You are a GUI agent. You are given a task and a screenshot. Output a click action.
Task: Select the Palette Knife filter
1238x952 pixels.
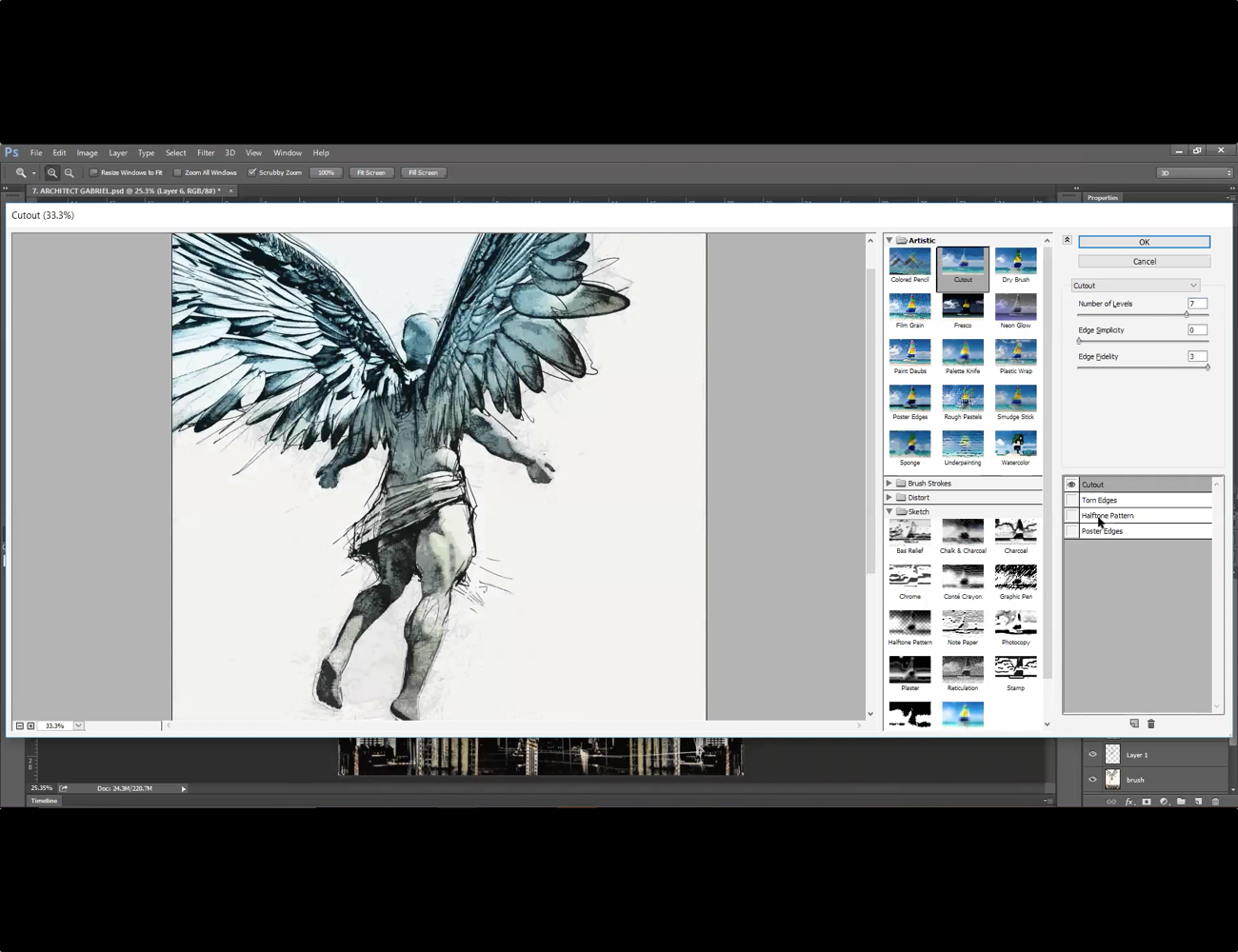click(x=963, y=356)
